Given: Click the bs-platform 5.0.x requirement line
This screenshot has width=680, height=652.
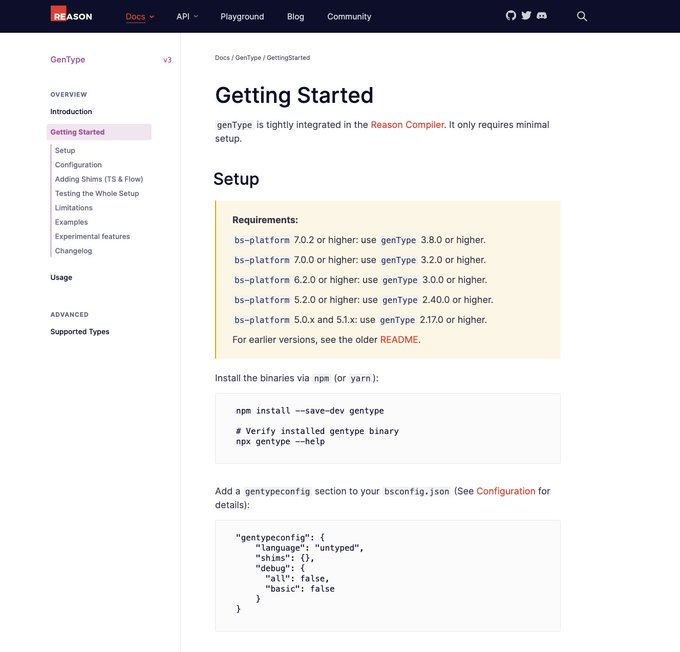Looking at the screenshot, I should 360,320.
